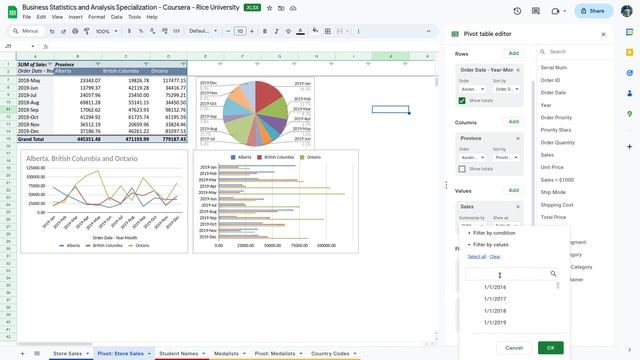
Task: Open the zoom 100% dropdown
Action: [107, 31]
